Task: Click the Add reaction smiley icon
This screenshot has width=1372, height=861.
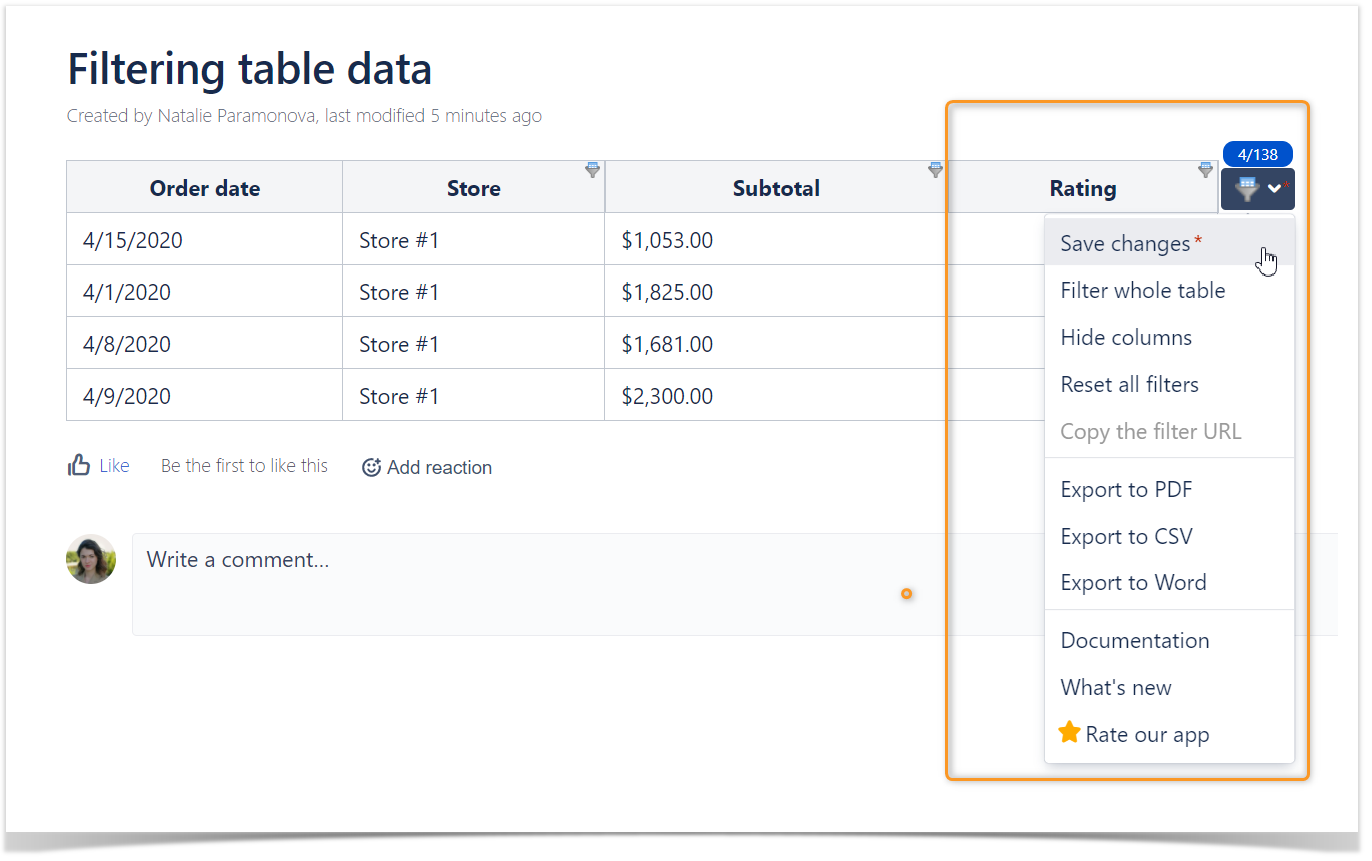Action: [371, 467]
